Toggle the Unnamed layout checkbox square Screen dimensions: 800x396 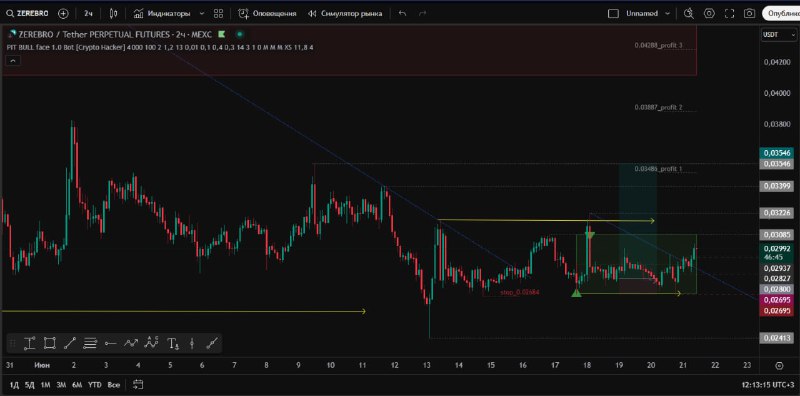click(613, 14)
